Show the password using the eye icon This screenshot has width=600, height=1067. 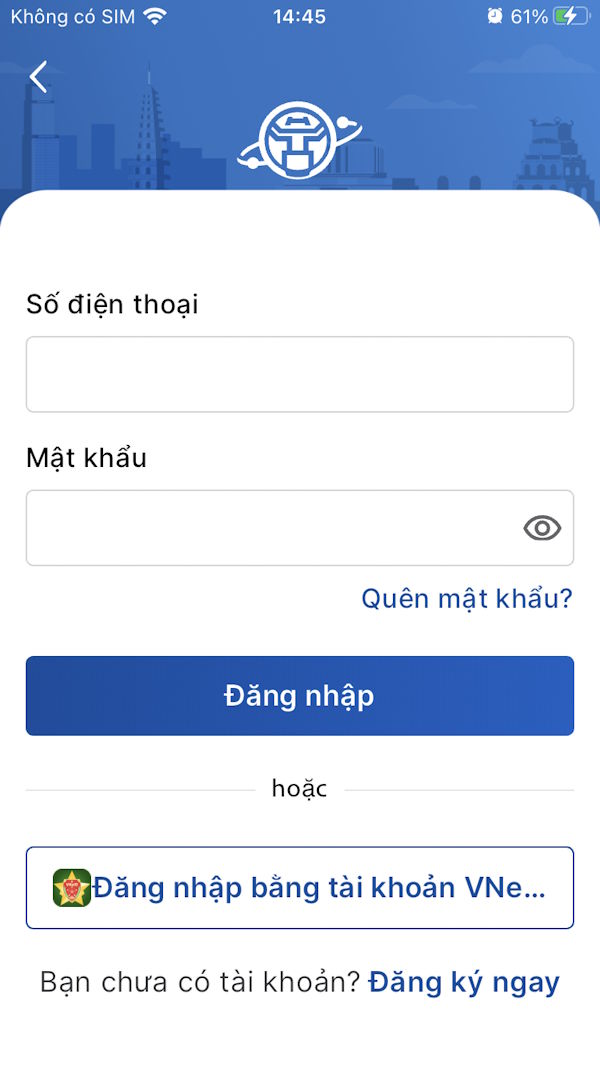[541, 527]
